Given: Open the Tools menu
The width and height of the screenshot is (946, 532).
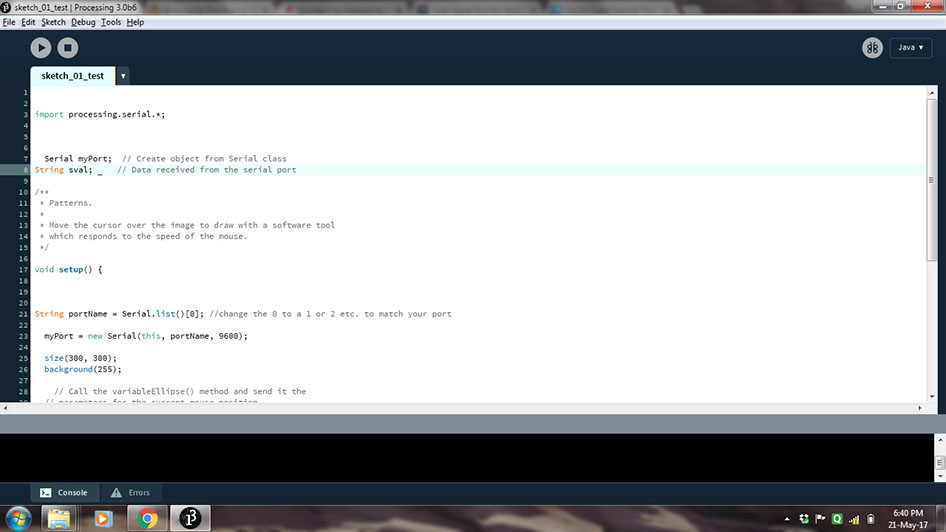Looking at the screenshot, I should (x=111, y=22).
